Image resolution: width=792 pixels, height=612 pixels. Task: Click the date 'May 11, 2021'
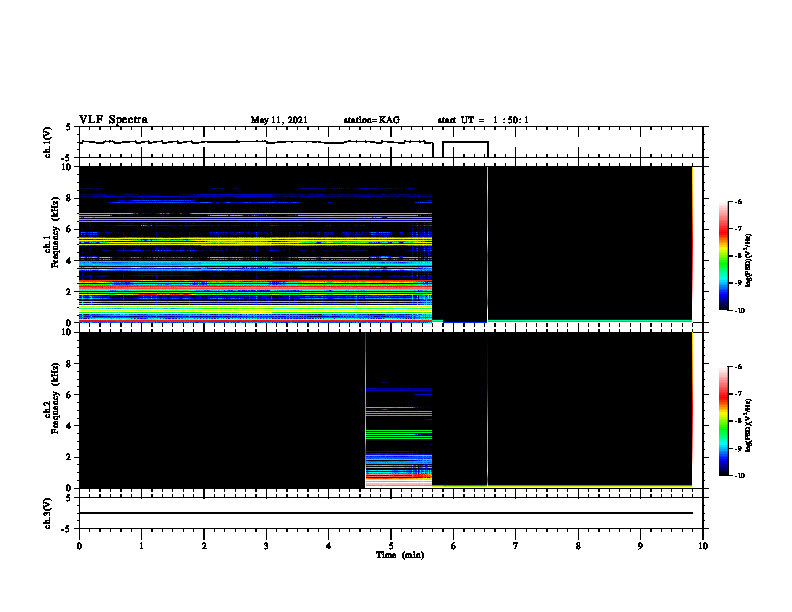(x=279, y=120)
